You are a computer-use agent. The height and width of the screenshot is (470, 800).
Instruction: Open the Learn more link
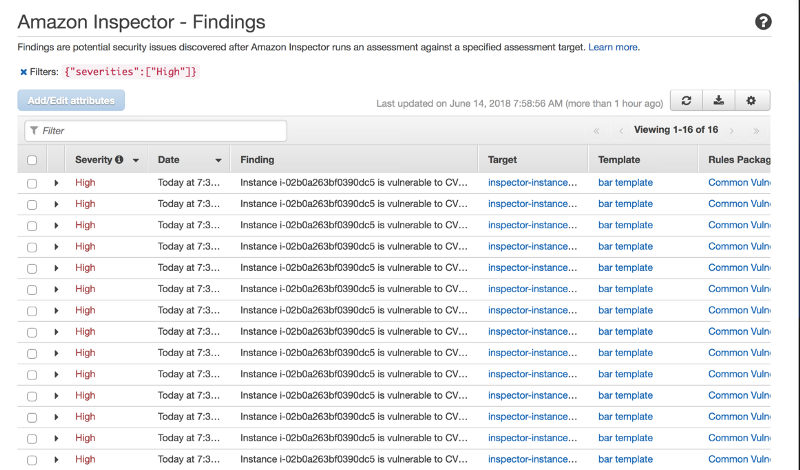click(x=614, y=47)
